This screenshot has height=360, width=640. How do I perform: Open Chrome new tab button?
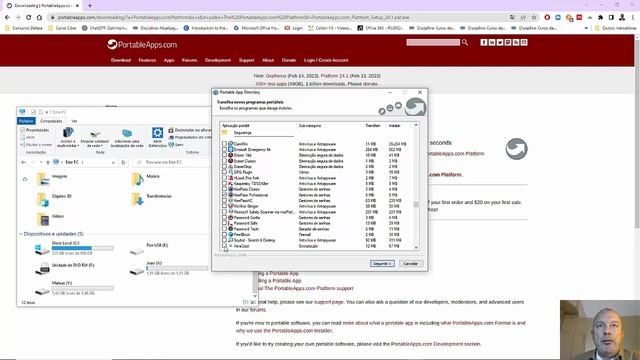click(90, 6)
